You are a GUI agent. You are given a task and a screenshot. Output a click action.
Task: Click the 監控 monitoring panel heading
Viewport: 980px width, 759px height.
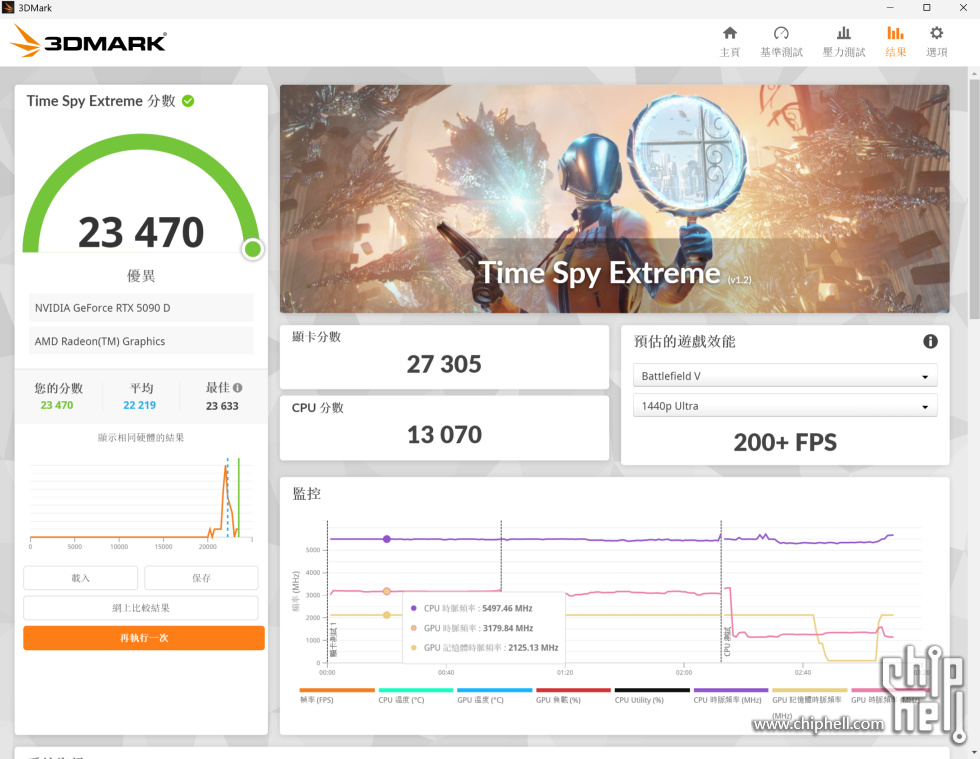[307, 494]
